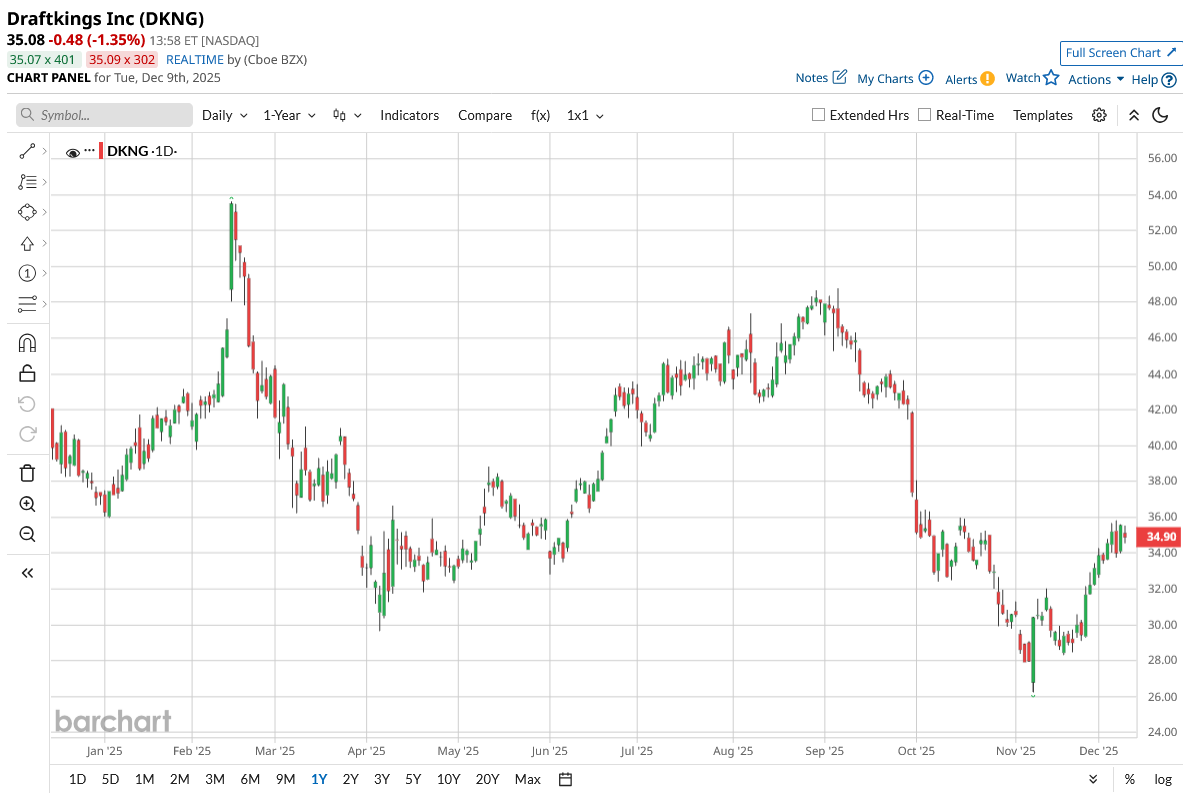Select the shapes drawing tool
Image resolution: width=1183 pixels, height=793 pixels.
[27, 212]
